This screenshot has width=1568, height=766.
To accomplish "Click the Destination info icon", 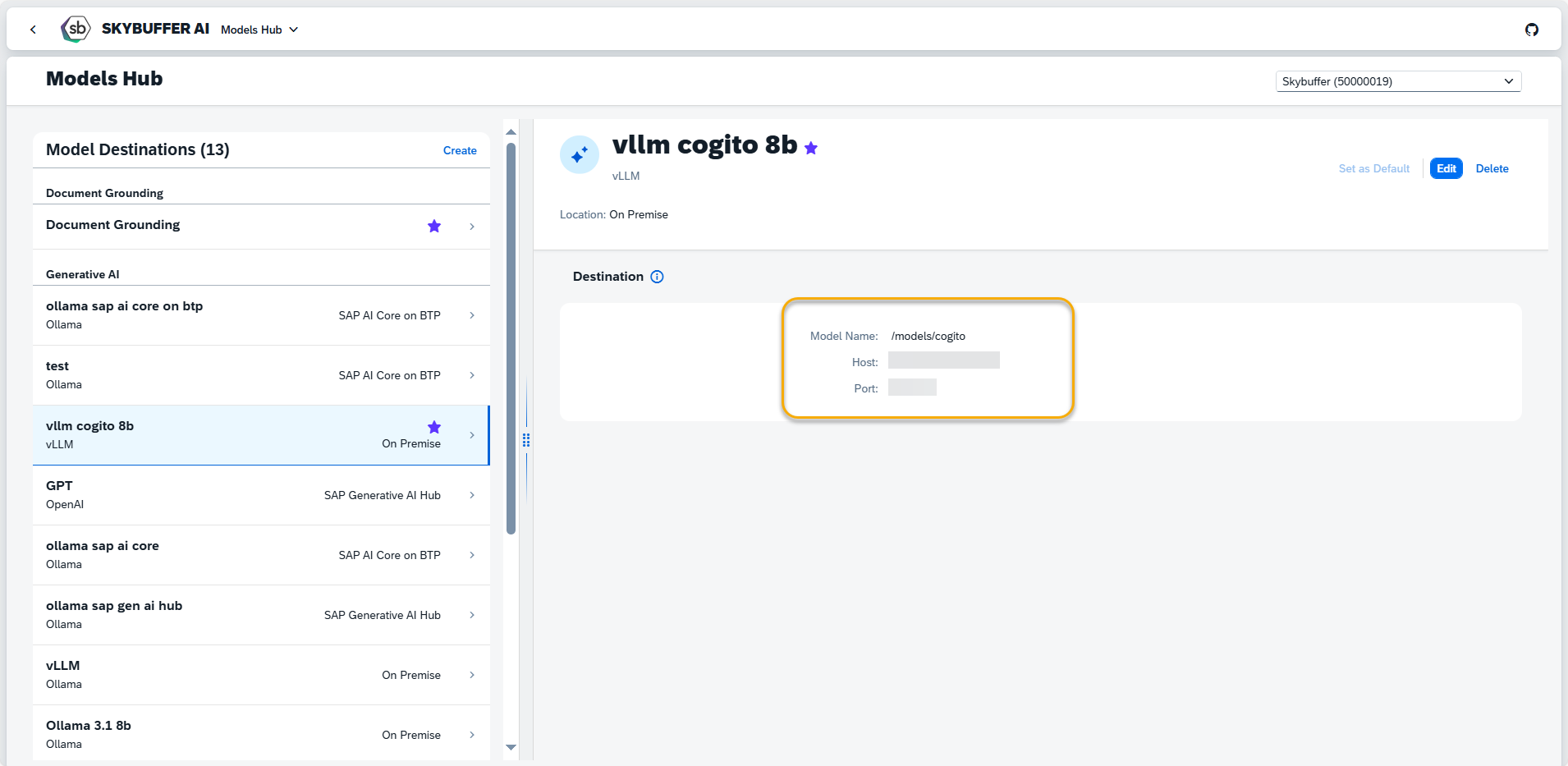I will click(657, 277).
